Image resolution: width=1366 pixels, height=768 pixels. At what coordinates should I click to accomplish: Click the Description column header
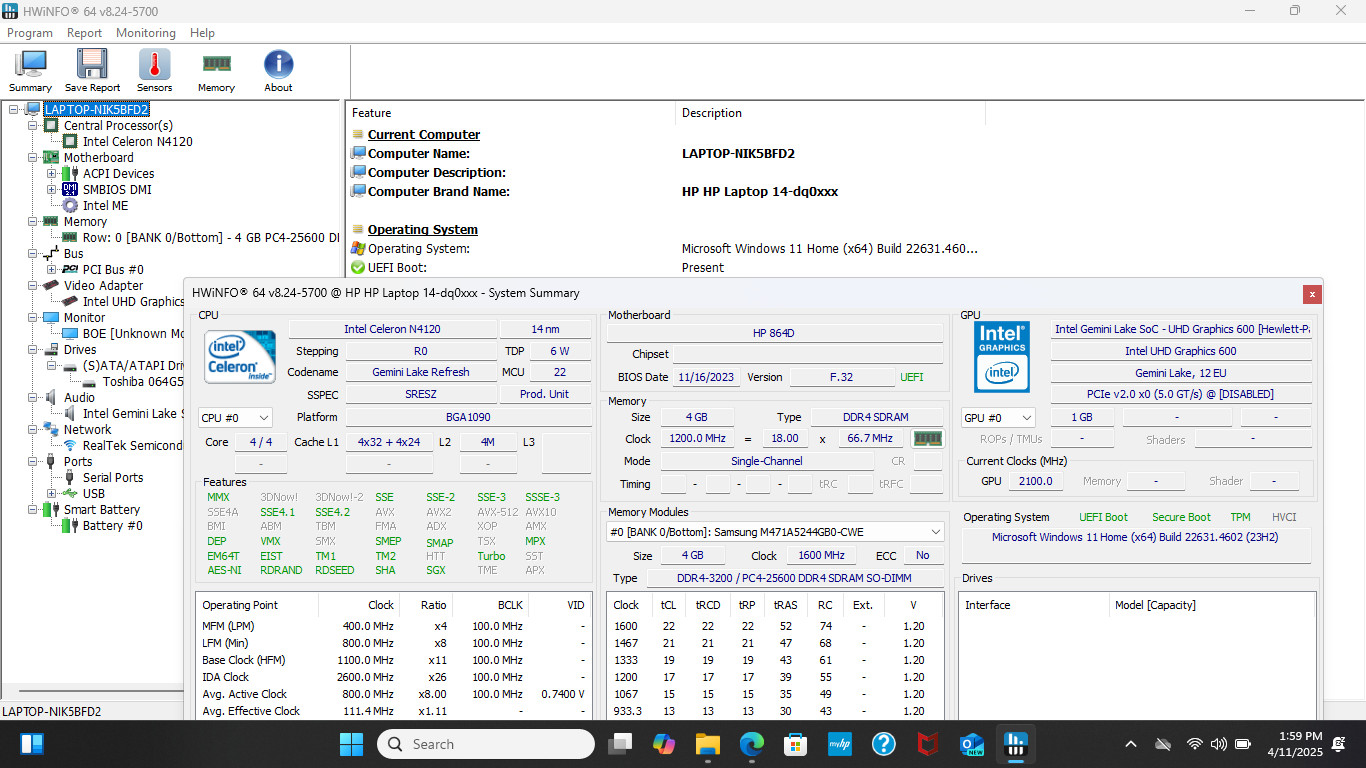[x=830, y=113]
